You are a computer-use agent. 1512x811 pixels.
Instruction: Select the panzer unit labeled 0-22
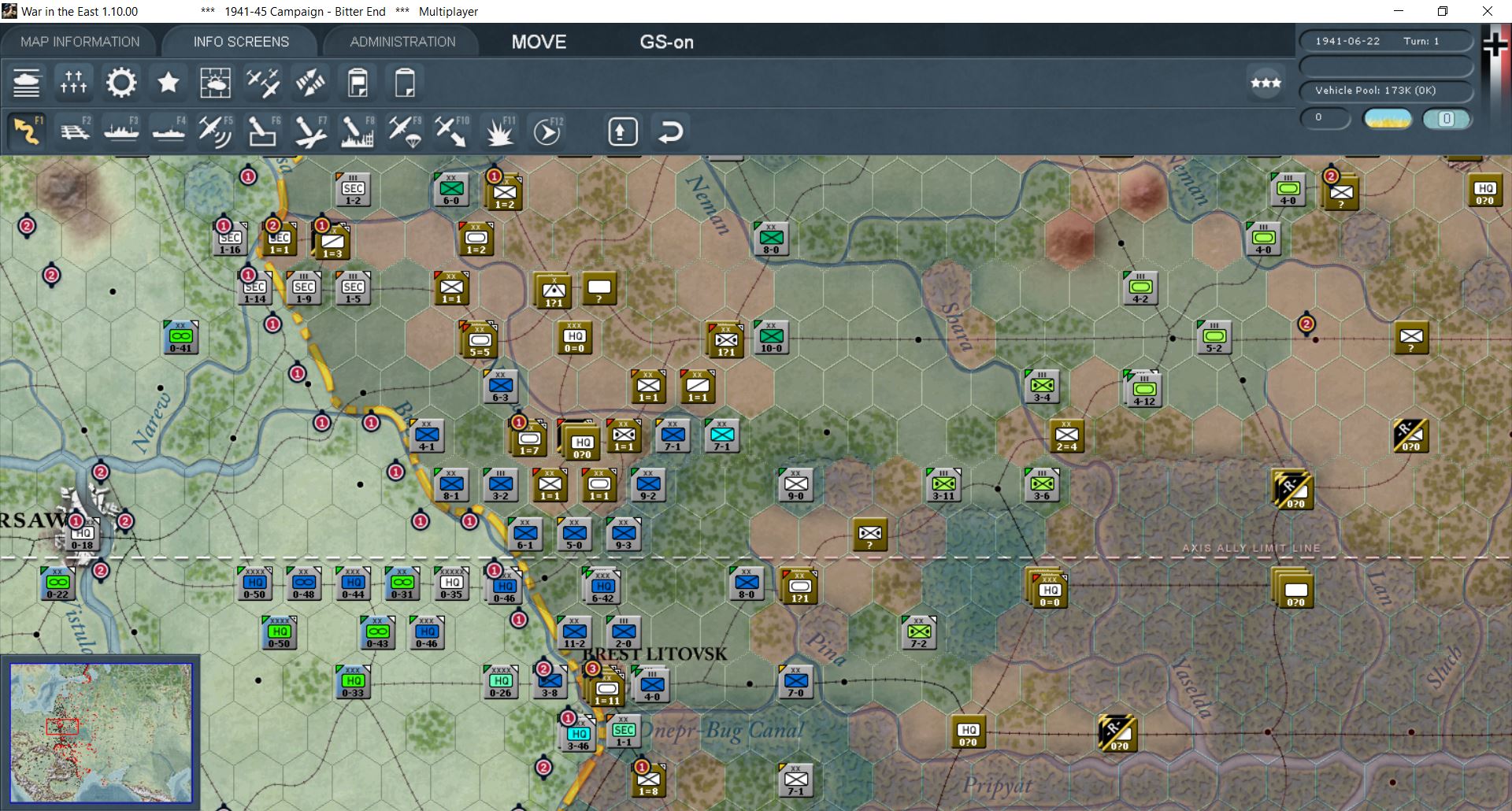(x=57, y=583)
